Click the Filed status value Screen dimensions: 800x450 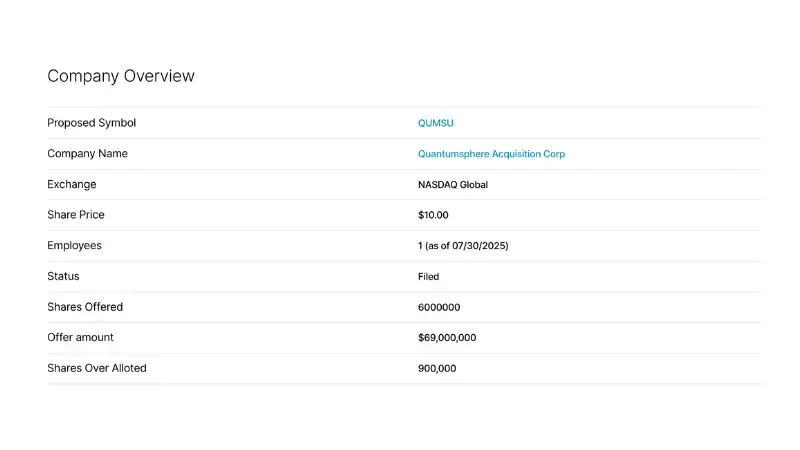(428, 277)
